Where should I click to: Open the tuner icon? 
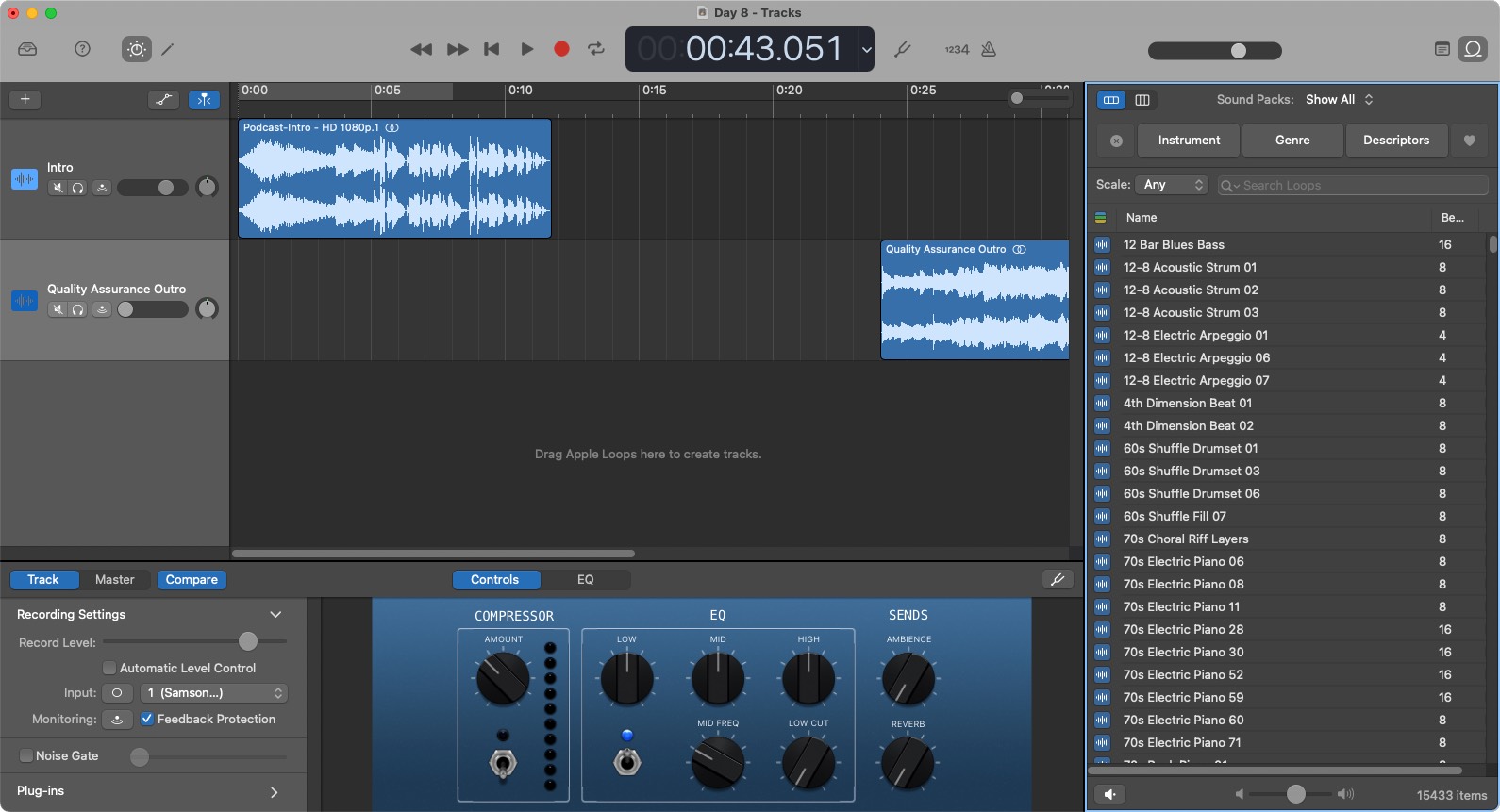[x=903, y=49]
